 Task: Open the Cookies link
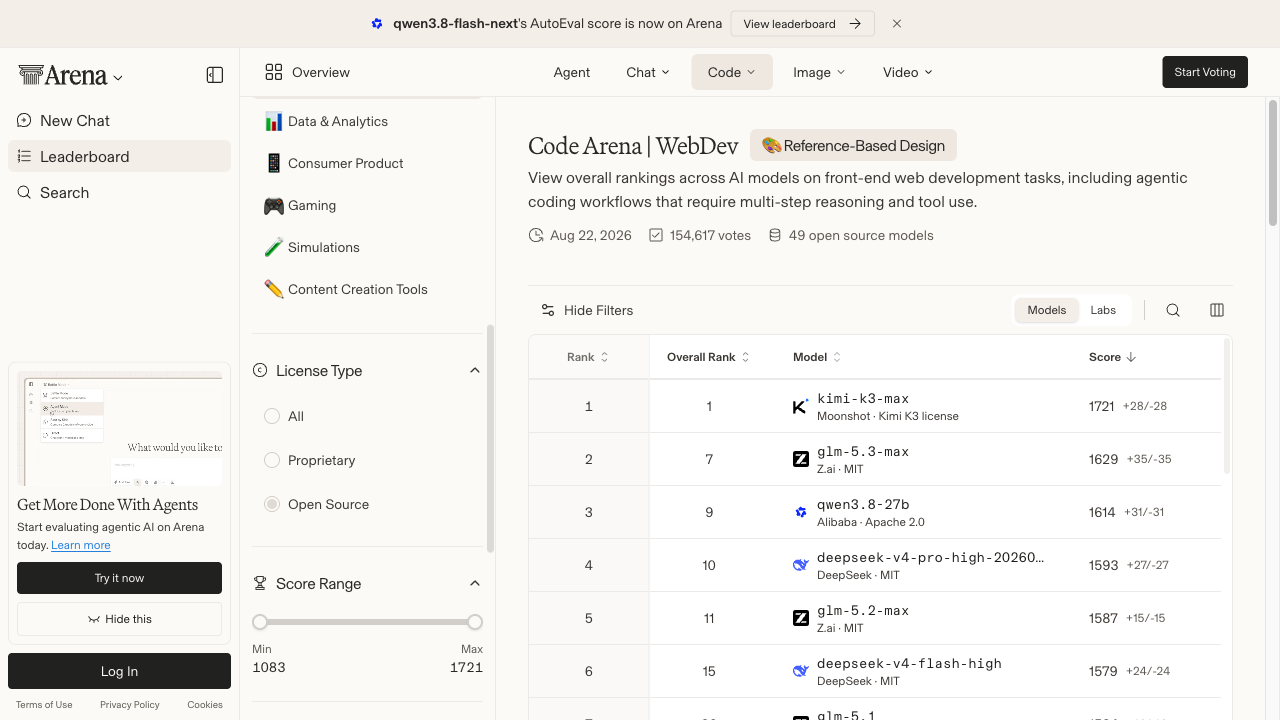[205, 705]
